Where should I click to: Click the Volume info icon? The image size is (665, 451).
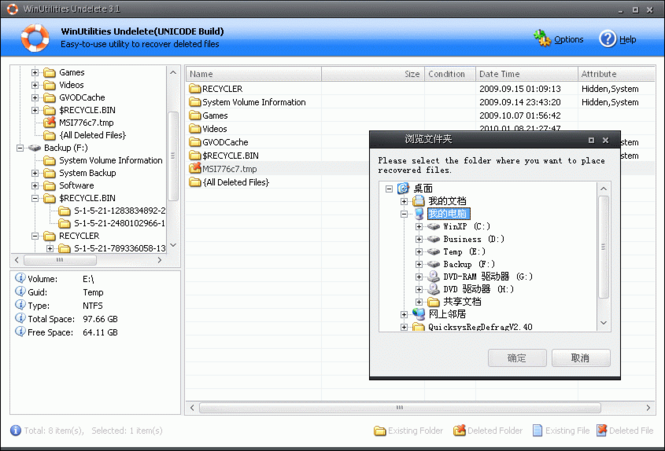pos(20,278)
